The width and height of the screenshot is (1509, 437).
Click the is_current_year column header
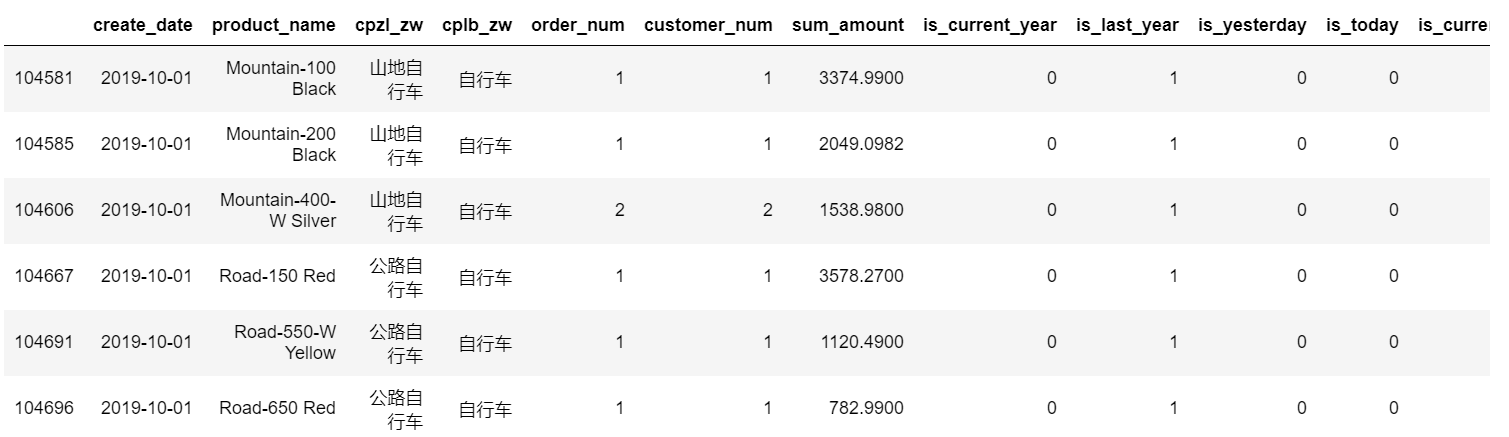pyautogui.click(x=990, y=25)
